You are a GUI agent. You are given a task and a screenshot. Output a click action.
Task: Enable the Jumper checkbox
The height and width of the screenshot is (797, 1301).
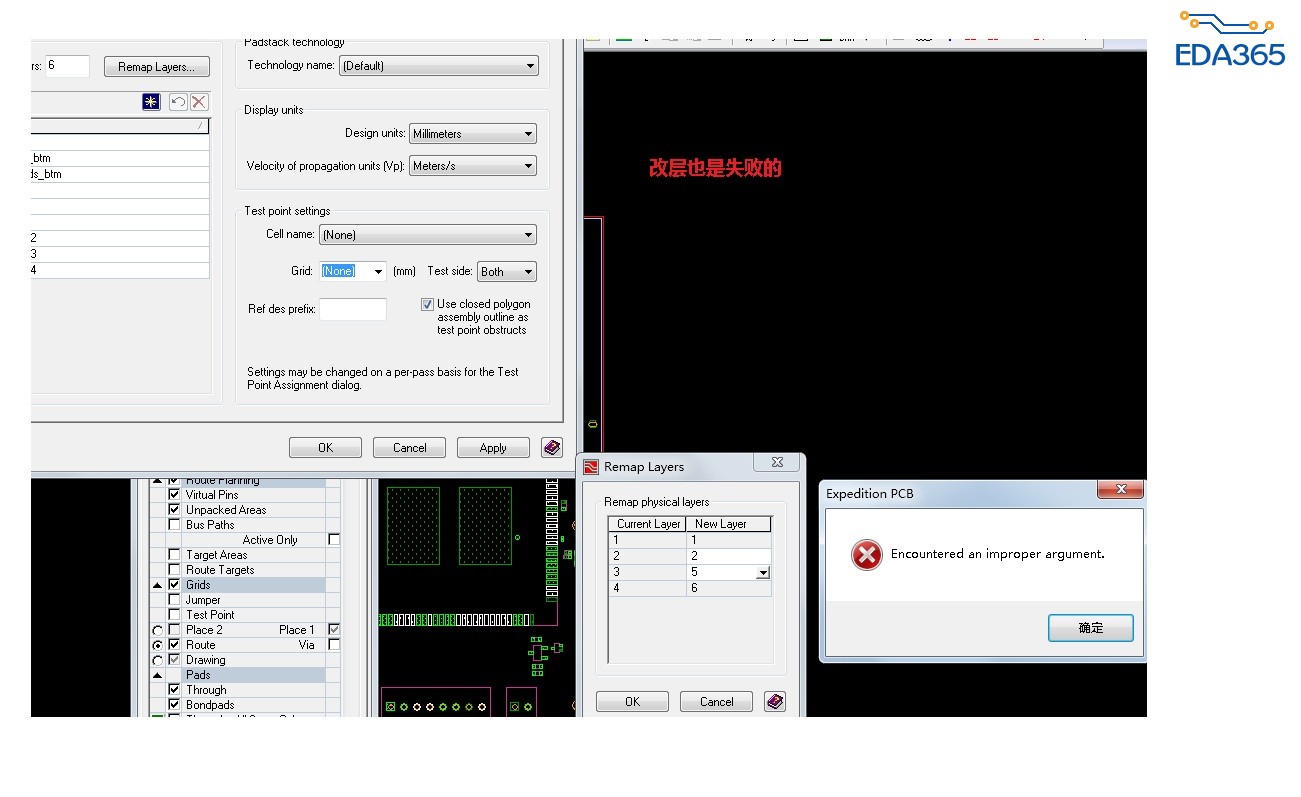tap(175, 600)
